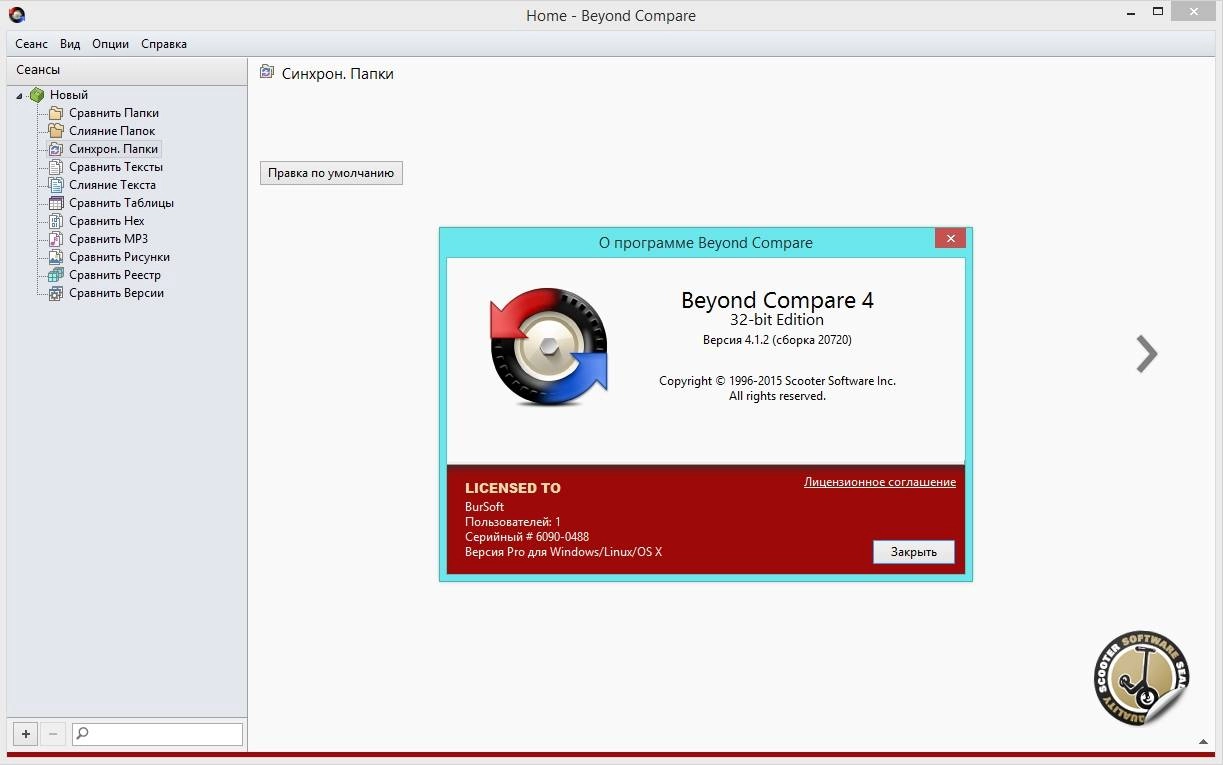
Task: Open the Опции menu
Action: 110,44
